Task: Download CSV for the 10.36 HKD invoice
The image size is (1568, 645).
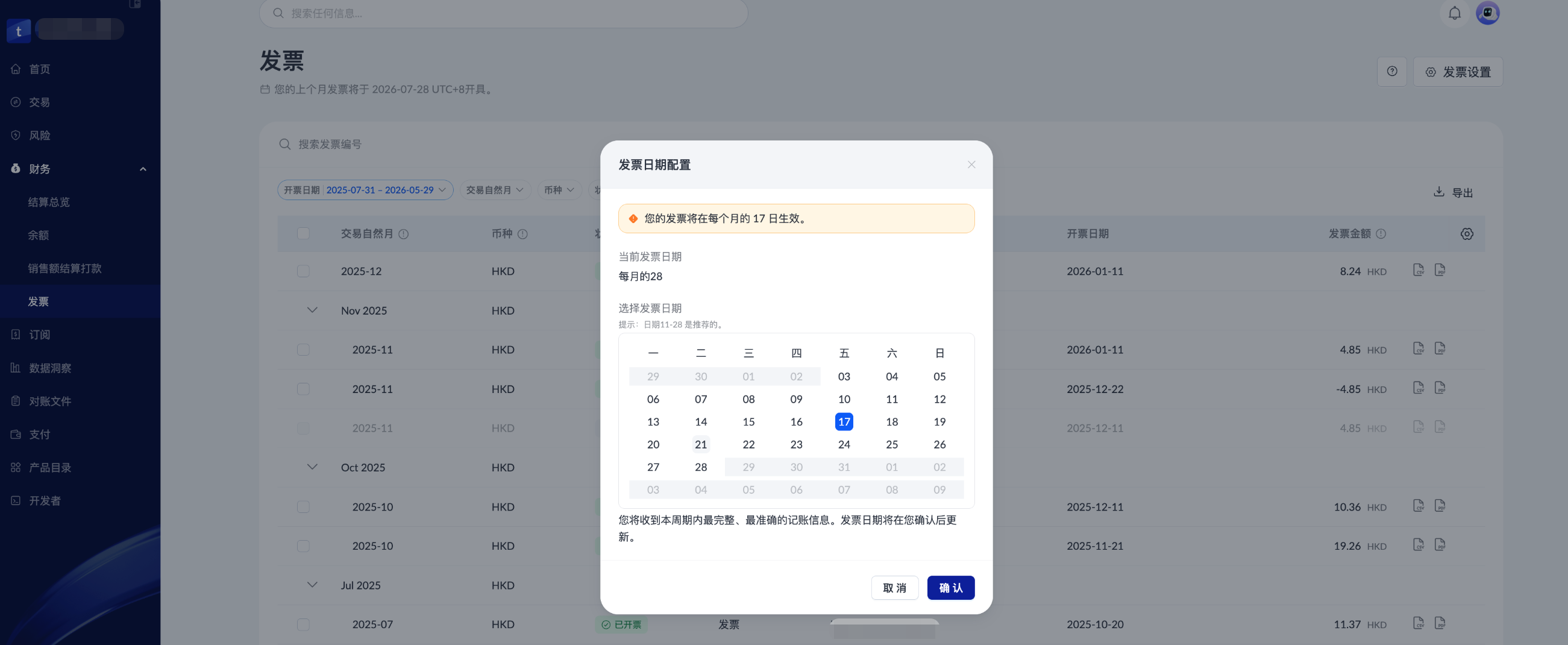Action: [x=1419, y=506]
